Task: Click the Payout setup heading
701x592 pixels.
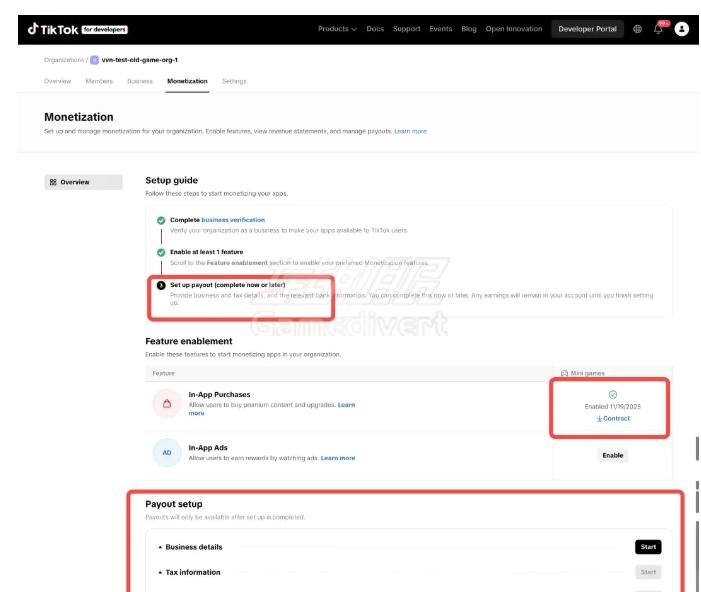Action: click(173, 504)
